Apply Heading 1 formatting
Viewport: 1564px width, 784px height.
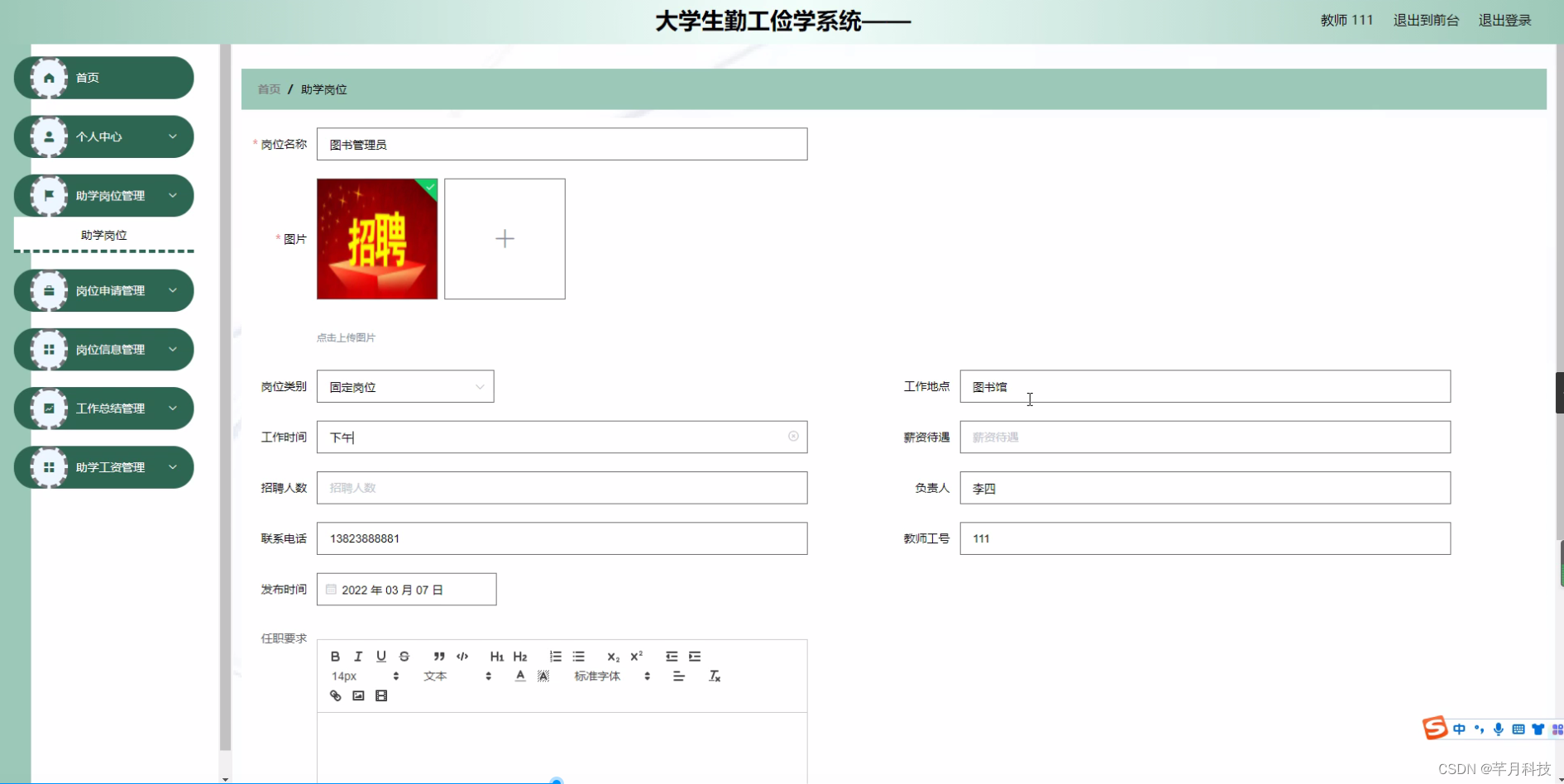point(496,656)
